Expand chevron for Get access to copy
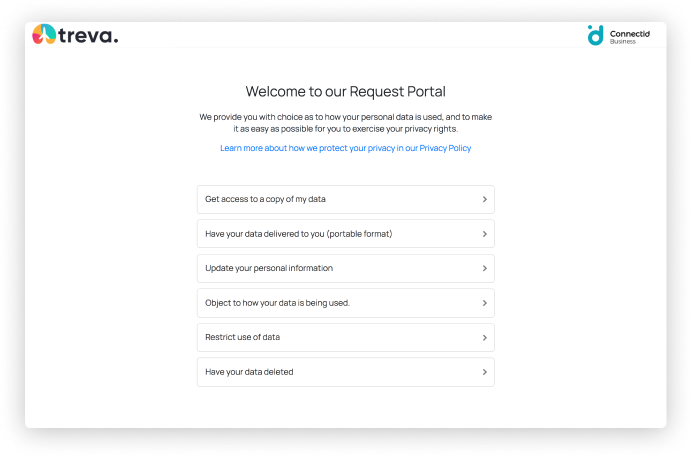The height and width of the screenshot is (456, 691). (484, 199)
